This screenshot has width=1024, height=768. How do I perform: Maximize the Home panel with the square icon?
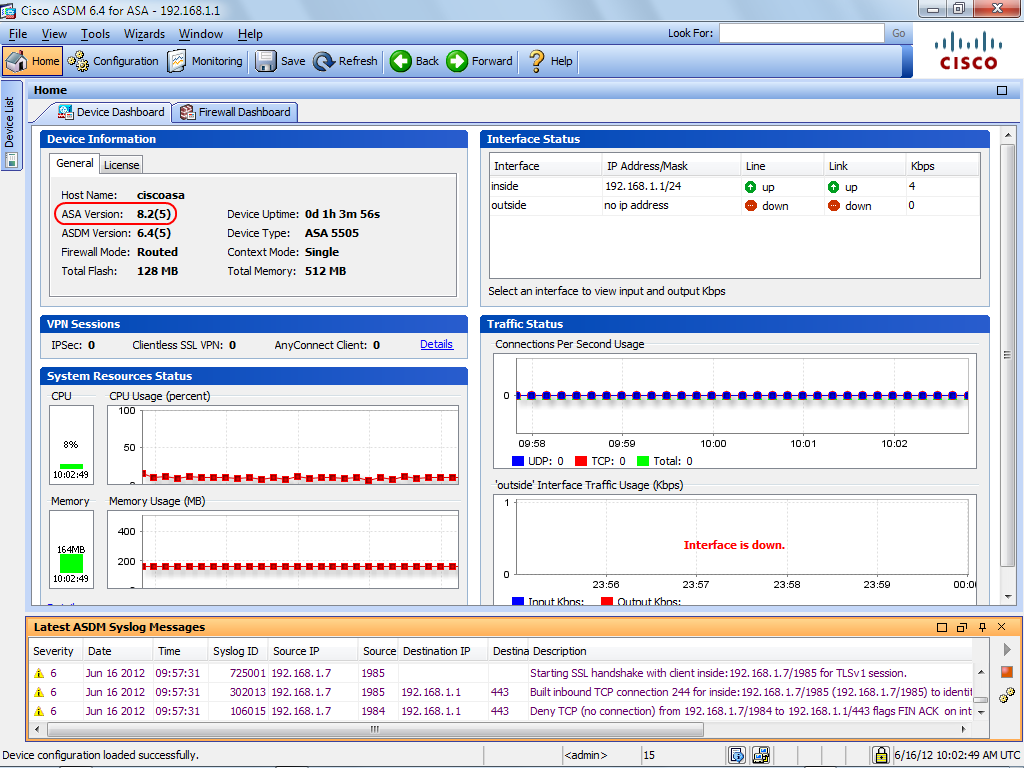point(1002,90)
